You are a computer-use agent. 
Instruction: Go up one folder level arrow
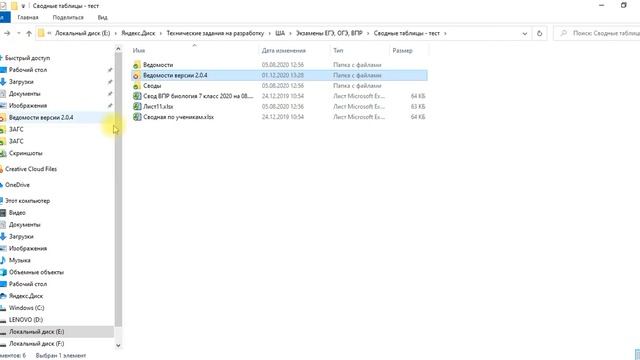point(29,33)
